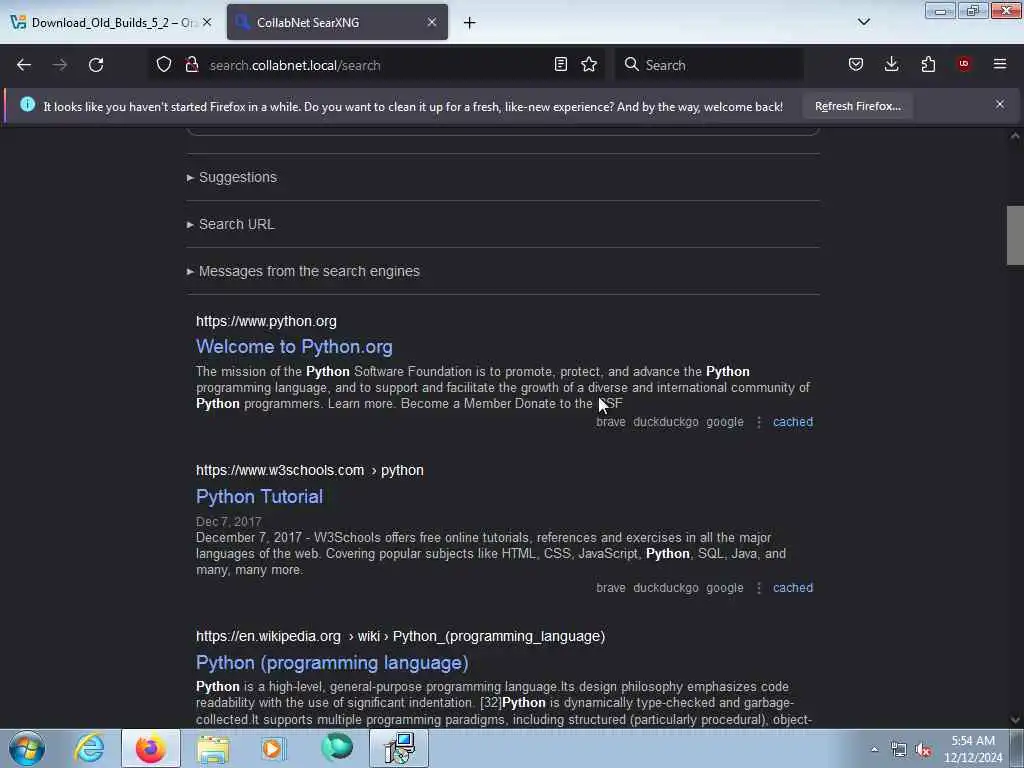
Task: Click the scrollbar down arrow
Action: (1015, 720)
